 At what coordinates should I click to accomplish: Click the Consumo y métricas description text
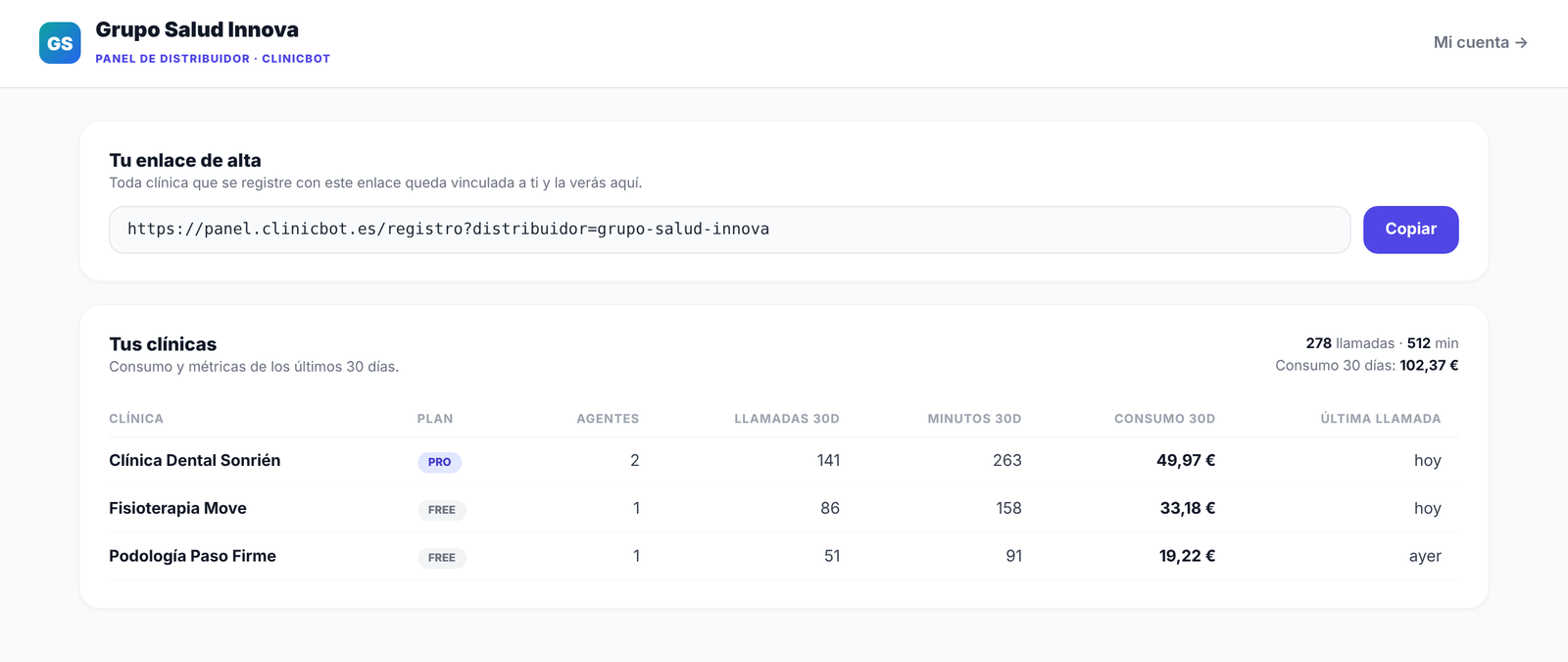click(x=254, y=367)
